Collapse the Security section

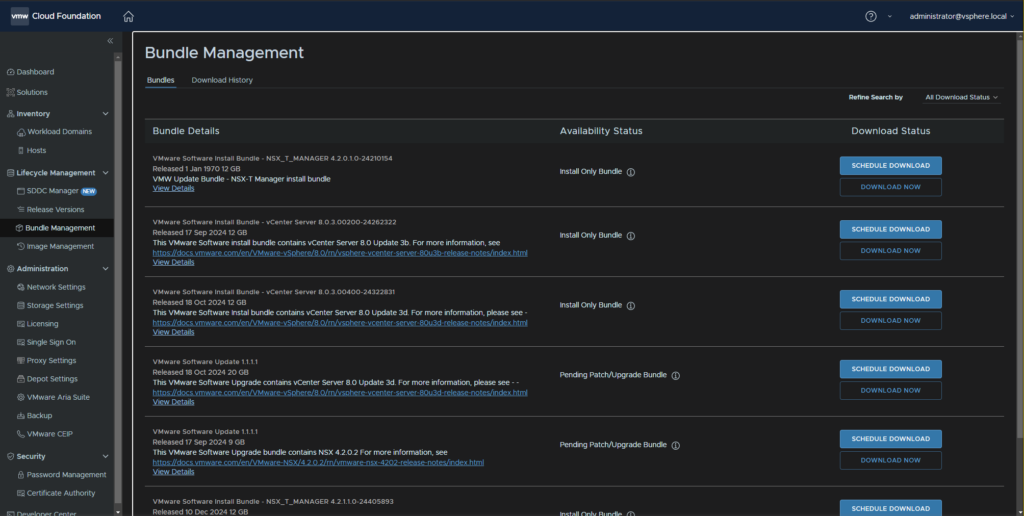pyautogui.click(x=106, y=457)
